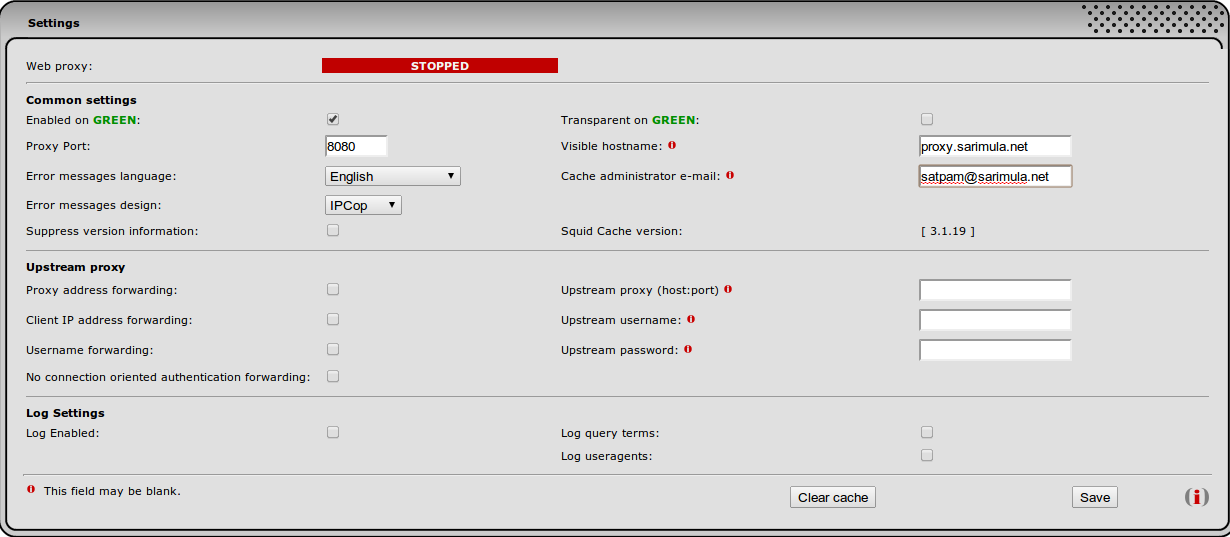This screenshot has width=1230, height=537.
Task: Click the Visible hostname text field
Action: pos(995,146)
